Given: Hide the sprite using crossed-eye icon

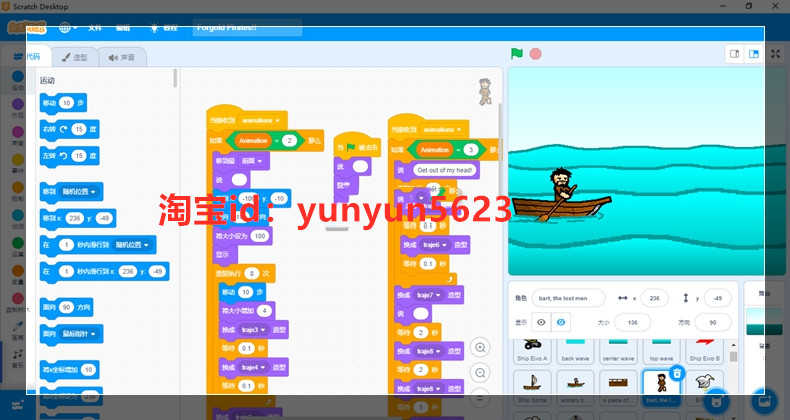Looking at the screenshot, I should coord(561,322).
